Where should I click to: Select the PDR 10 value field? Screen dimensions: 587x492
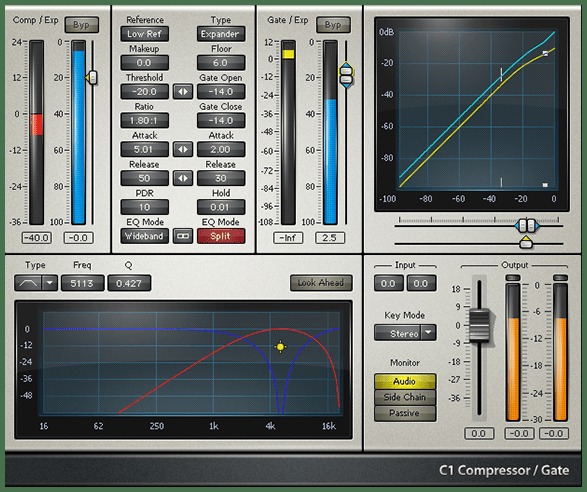[x=145, y=207]
